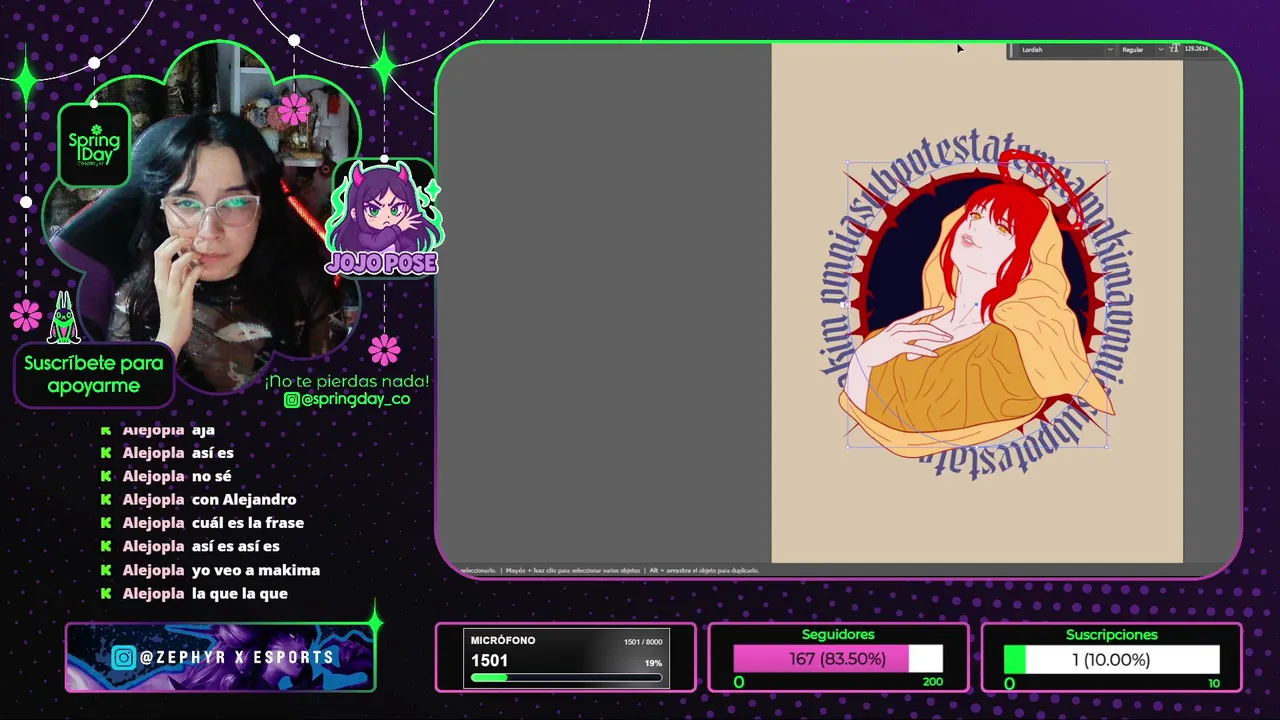The image size is (1280, 720).
Task: Click the Spring Day logo badge
Action: coord(94,146)
